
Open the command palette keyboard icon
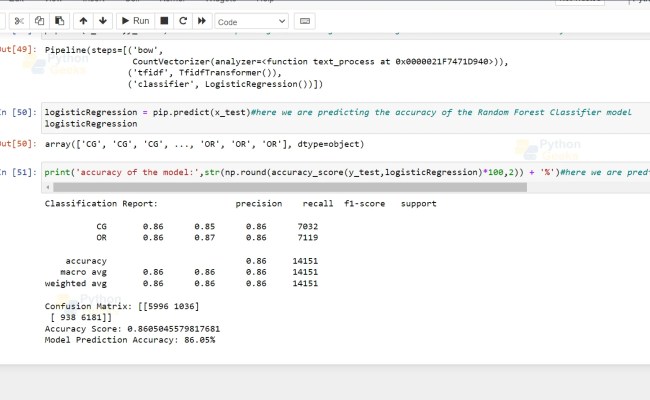click(305, 21)
